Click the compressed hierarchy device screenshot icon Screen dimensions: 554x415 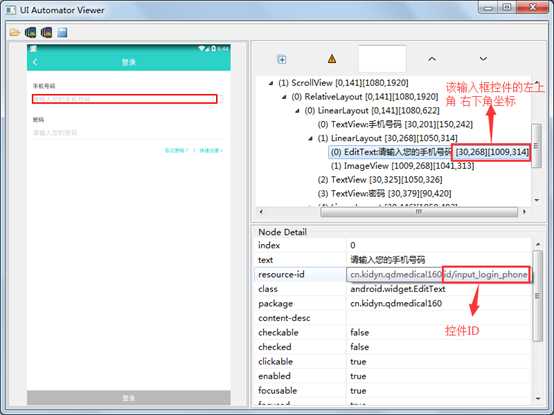point(46,32)
